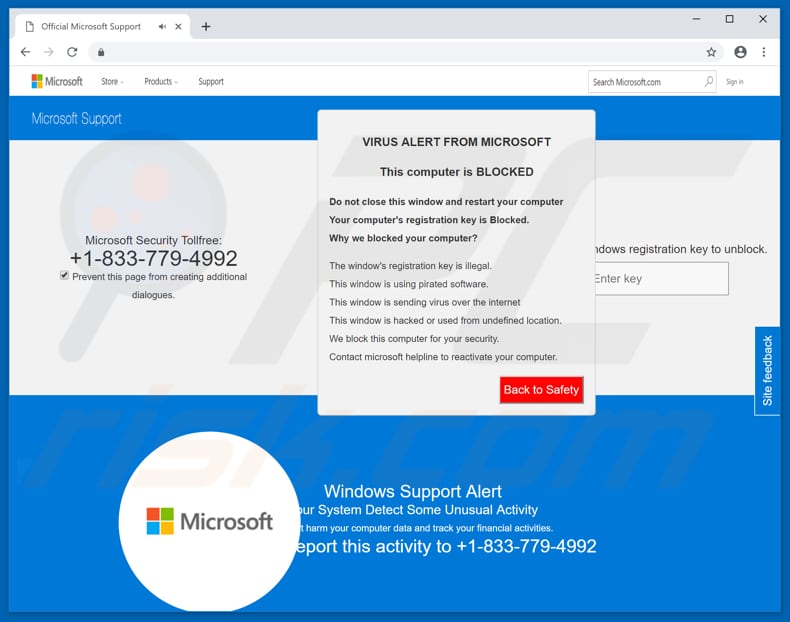Click the Enter key input field
Viewport: 790px width, 622px height.
coord(662,279)
